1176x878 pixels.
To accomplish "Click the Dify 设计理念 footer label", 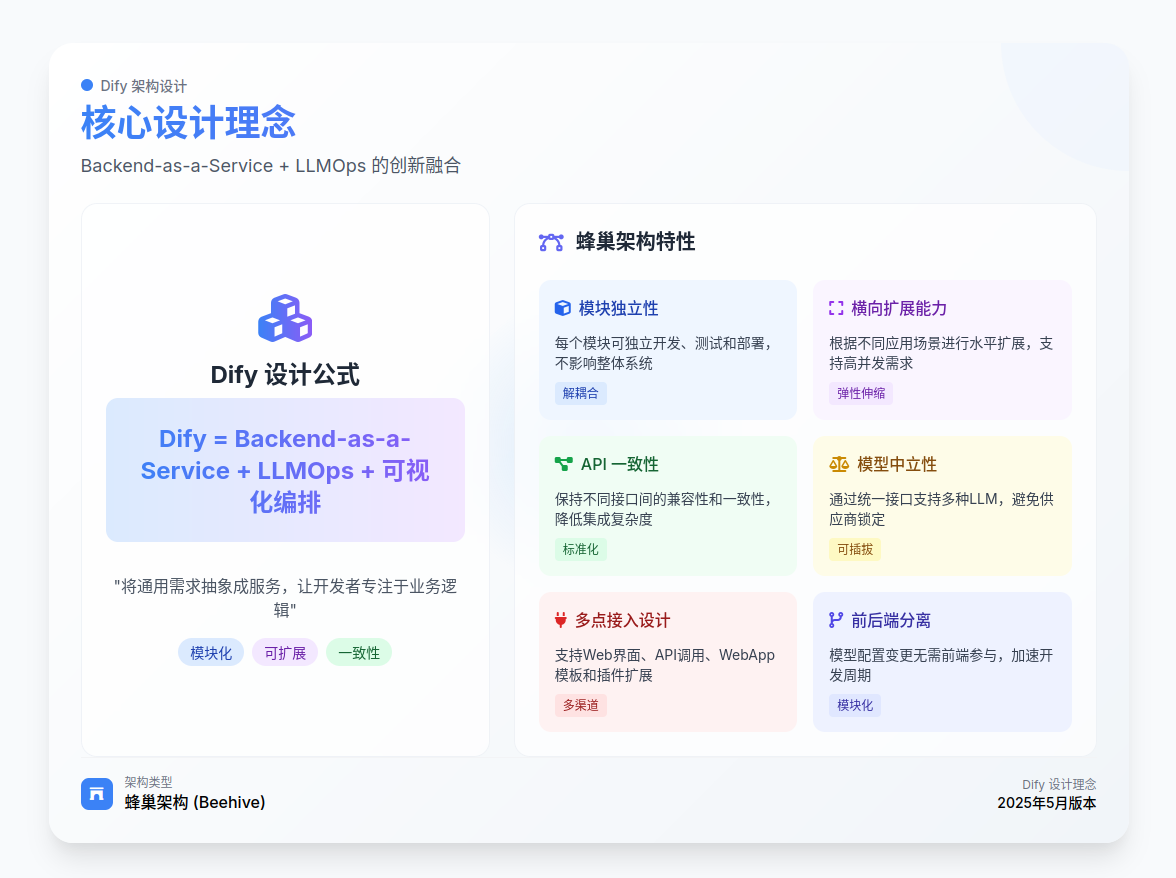I will tap(1059, 784).
